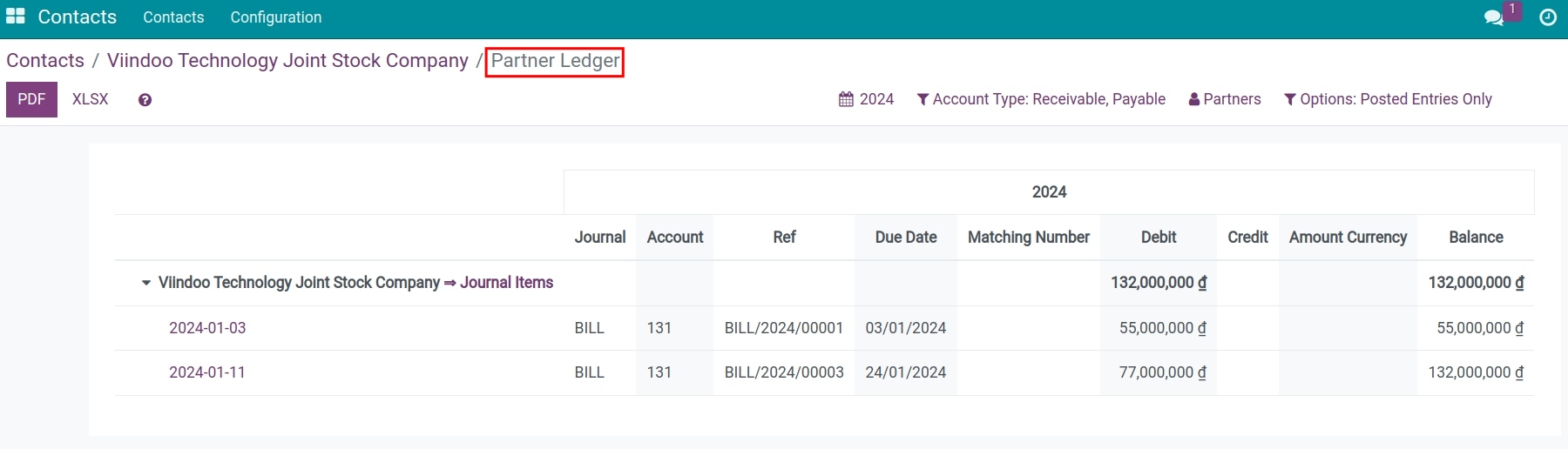Open the conversations chat icon

pyautogui.click(x=1493, y=17)
